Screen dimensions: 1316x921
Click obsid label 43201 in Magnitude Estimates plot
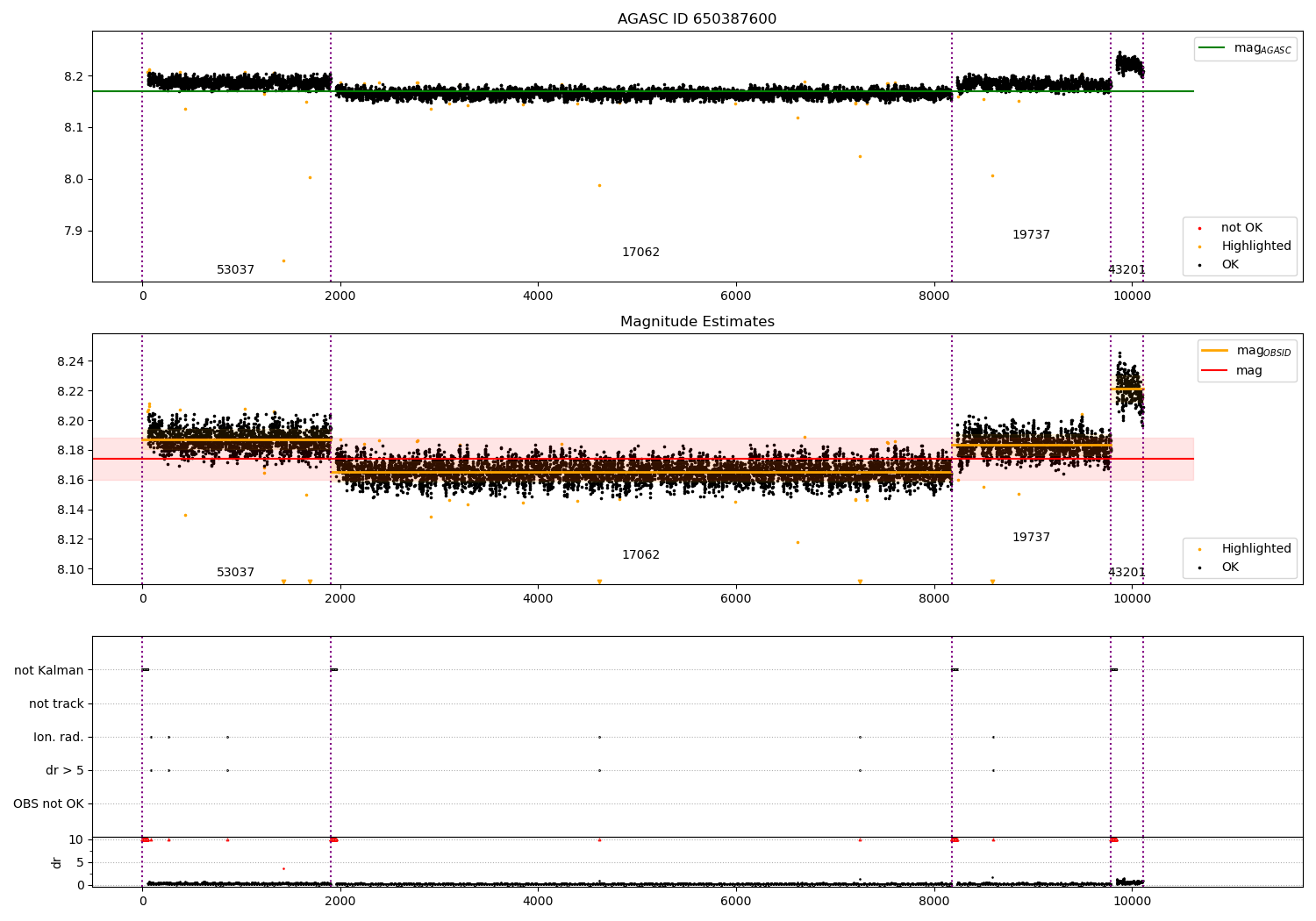pyautogui.click(x=1126, y=573)
